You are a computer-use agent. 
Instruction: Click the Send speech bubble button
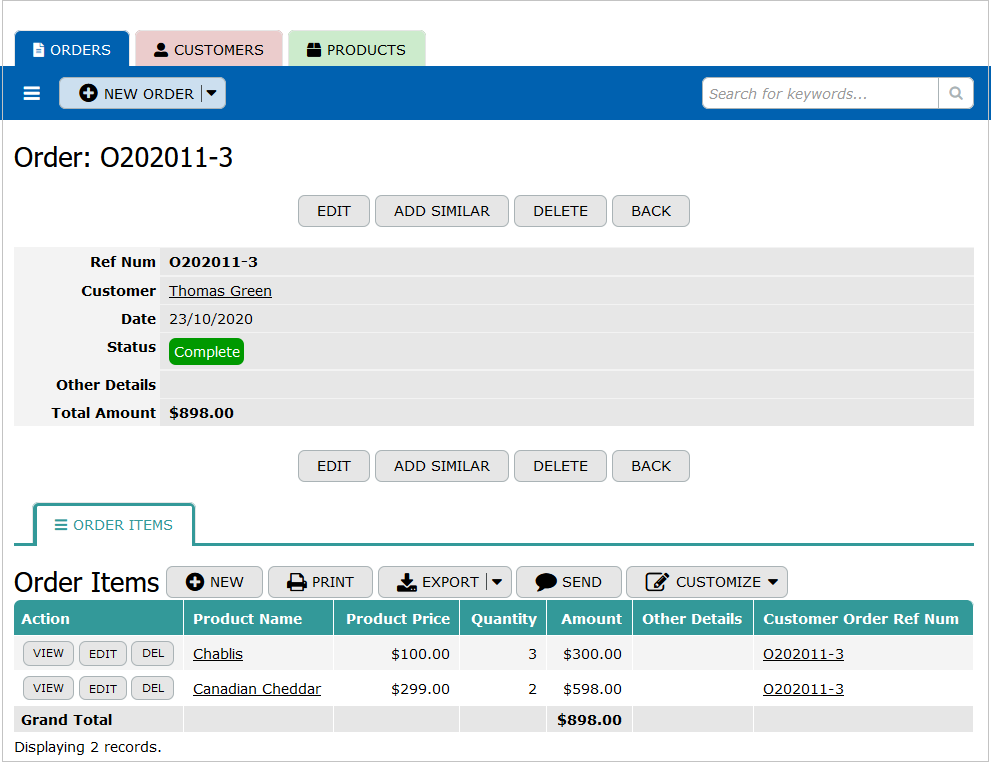coord(568,582)
